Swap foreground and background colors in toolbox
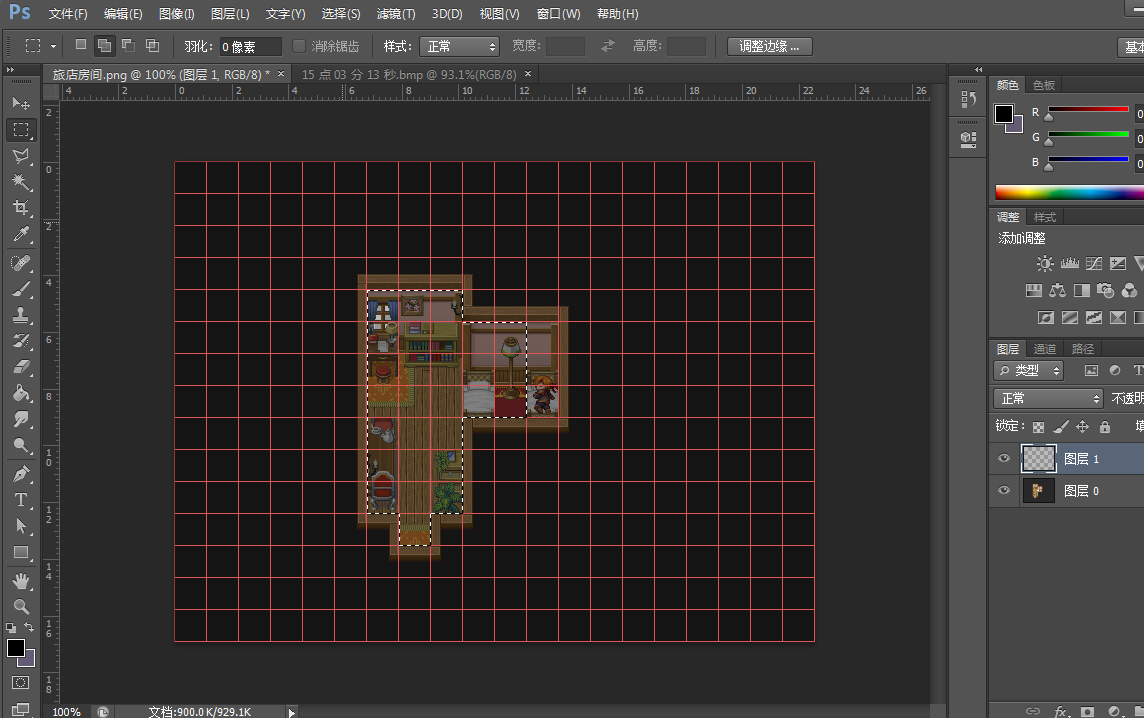 (29, 628)
